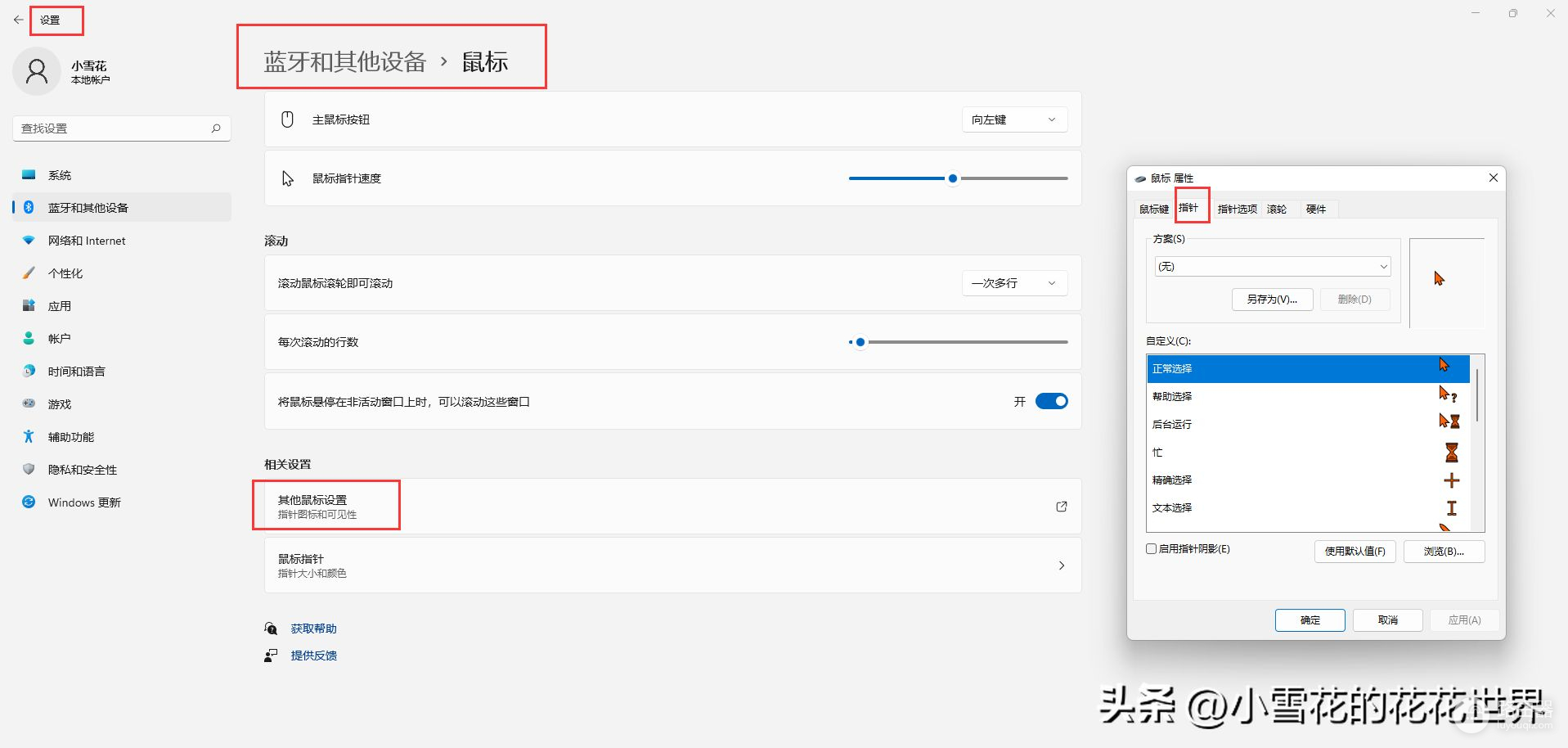Viewport: 1568px width, 748px height.
Task: Open 游戏 in the sidebar
Action: coord(122,404)
